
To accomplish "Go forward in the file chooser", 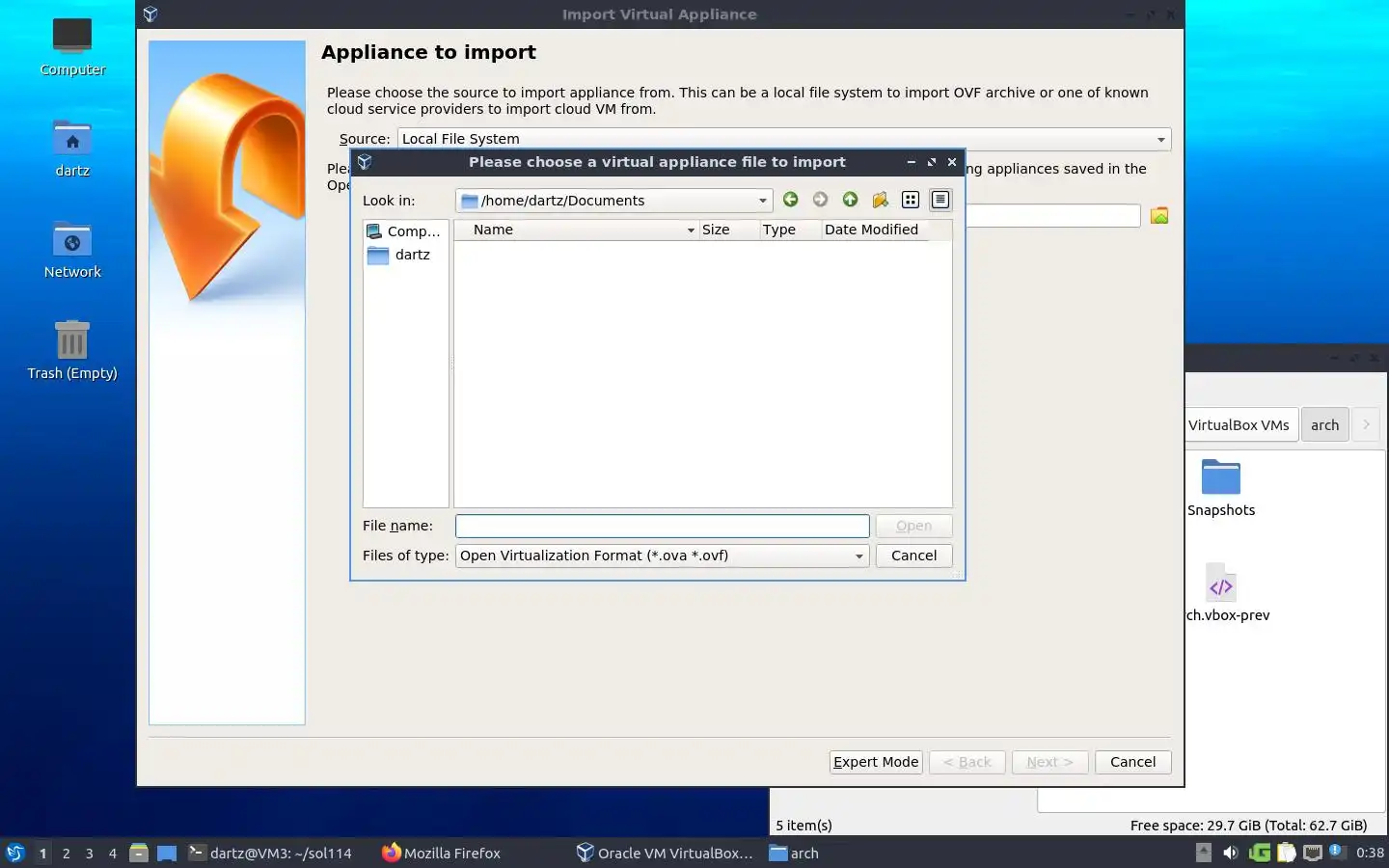I will [820, 200].
